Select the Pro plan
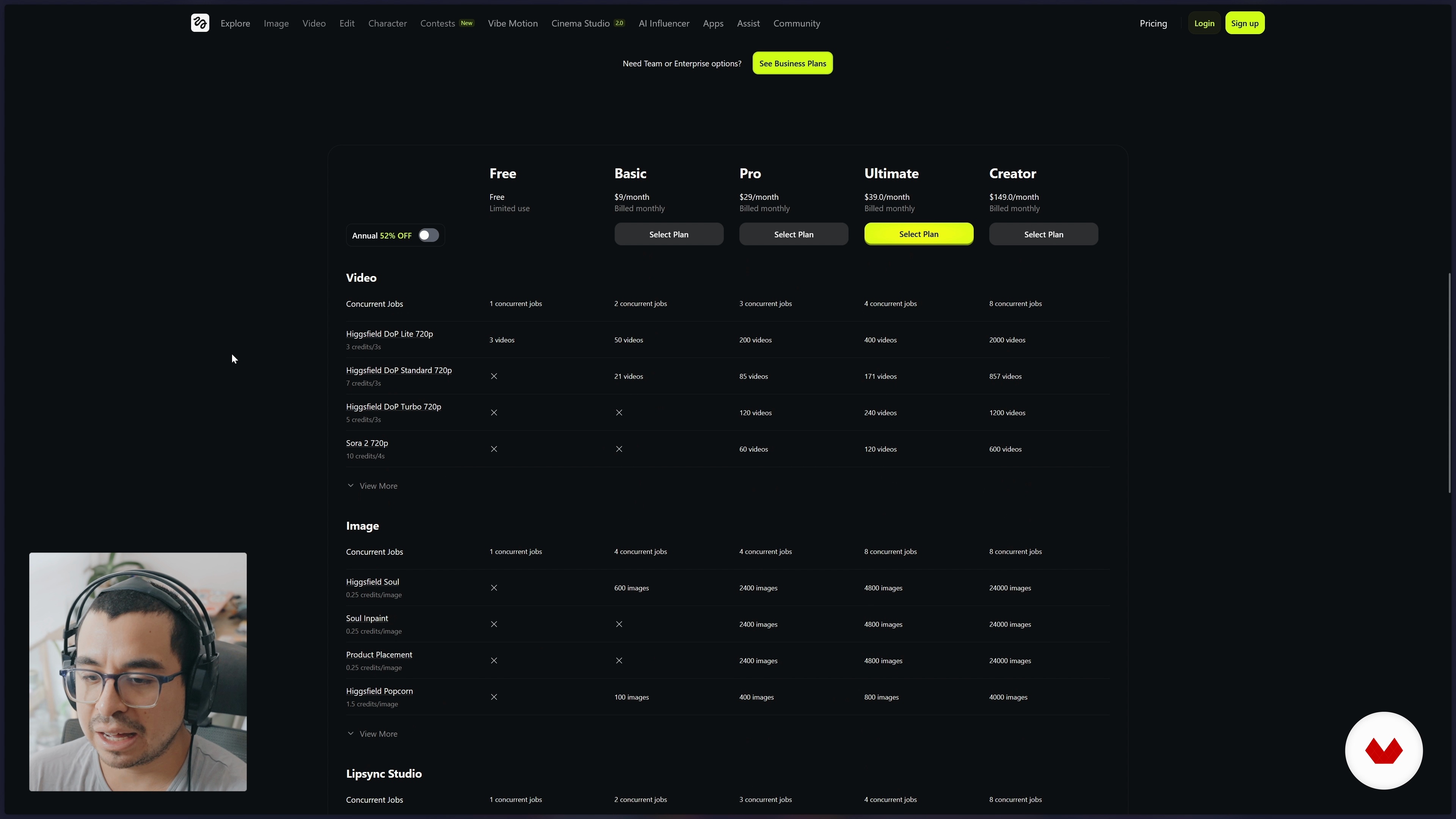 tap(794, 235)
